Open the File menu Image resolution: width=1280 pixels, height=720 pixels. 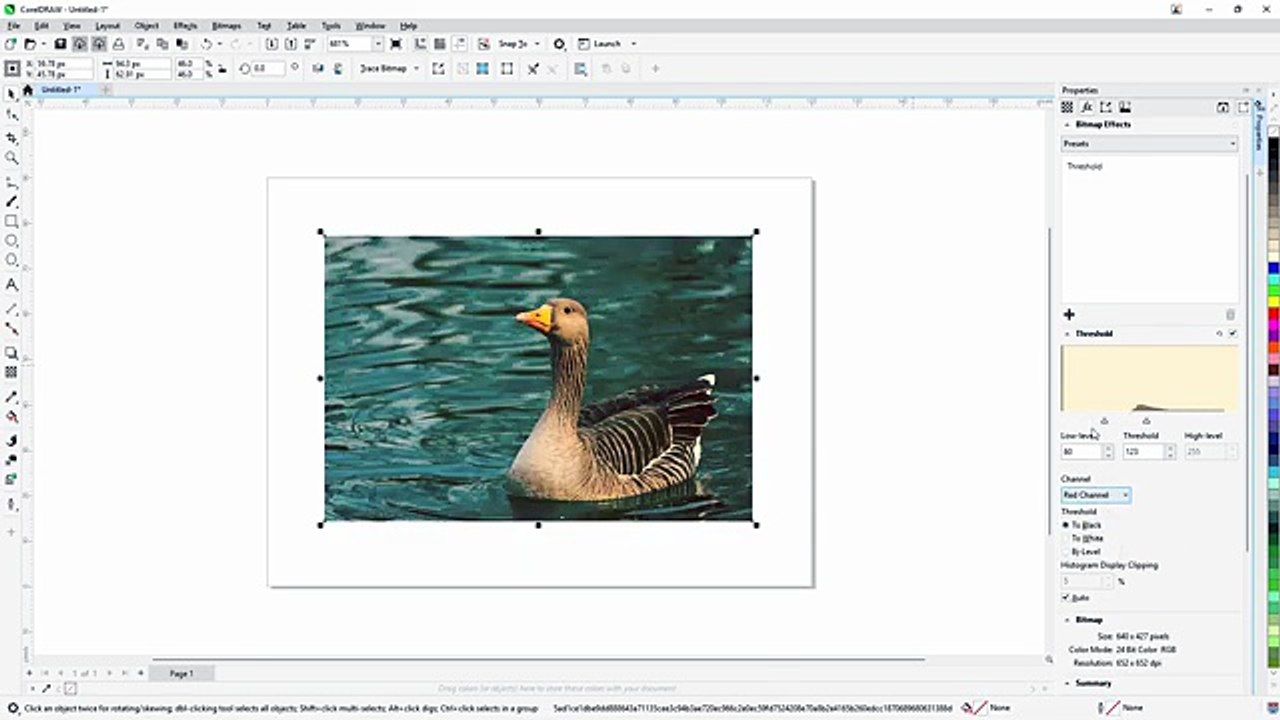[x=13, y=26]
